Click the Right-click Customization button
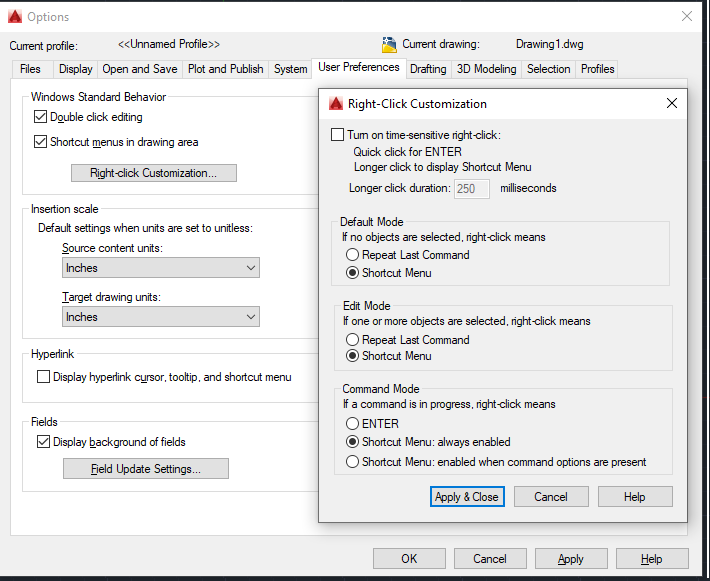This screenshot has width=710, height=581. pos(154,173)
